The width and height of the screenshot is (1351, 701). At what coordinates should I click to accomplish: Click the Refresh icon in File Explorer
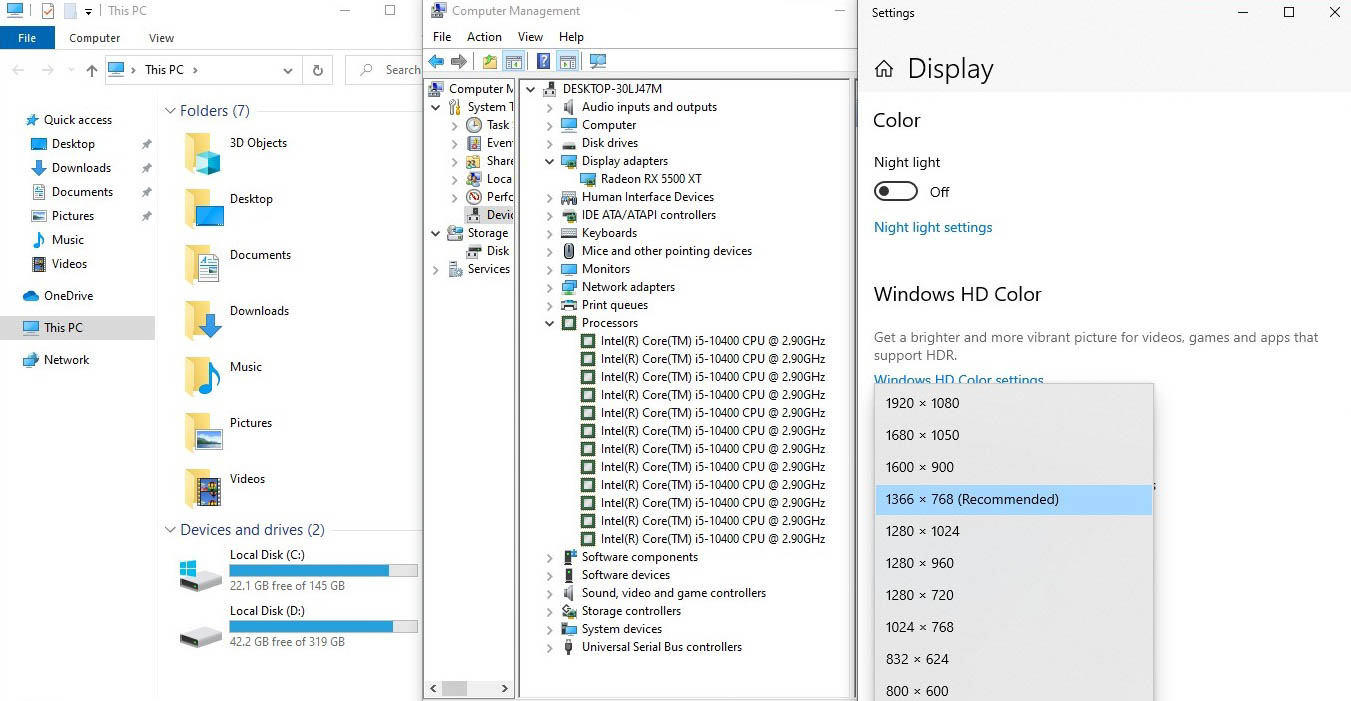click(318, 70)
